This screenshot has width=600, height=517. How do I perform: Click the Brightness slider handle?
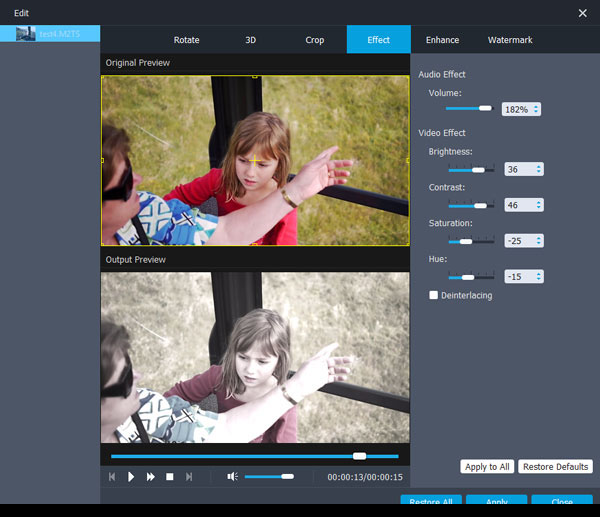(478, 170)
